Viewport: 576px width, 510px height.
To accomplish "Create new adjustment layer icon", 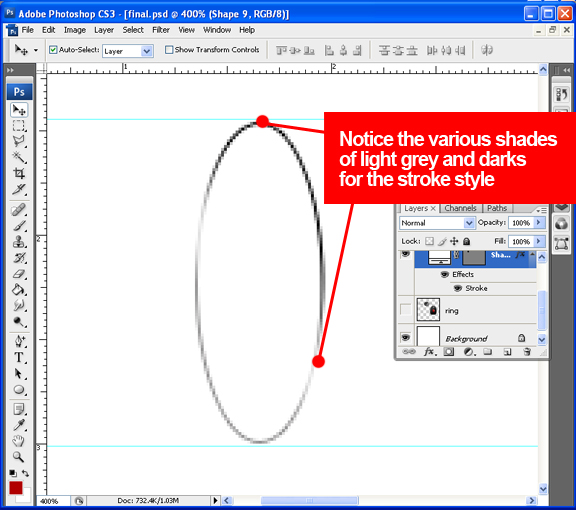I will (469, 352).
